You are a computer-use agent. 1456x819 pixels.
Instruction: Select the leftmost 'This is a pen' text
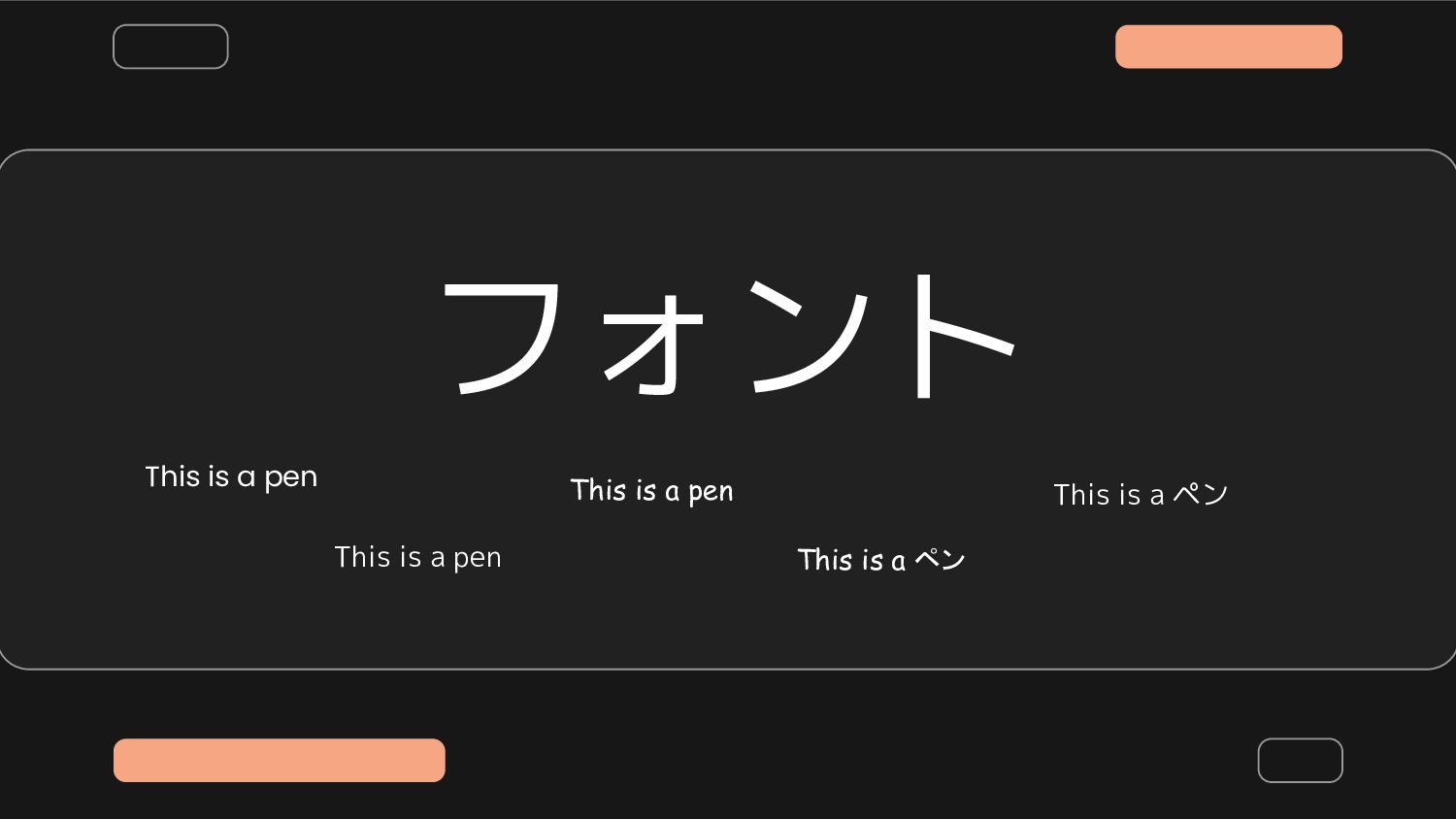click(231, 477)
